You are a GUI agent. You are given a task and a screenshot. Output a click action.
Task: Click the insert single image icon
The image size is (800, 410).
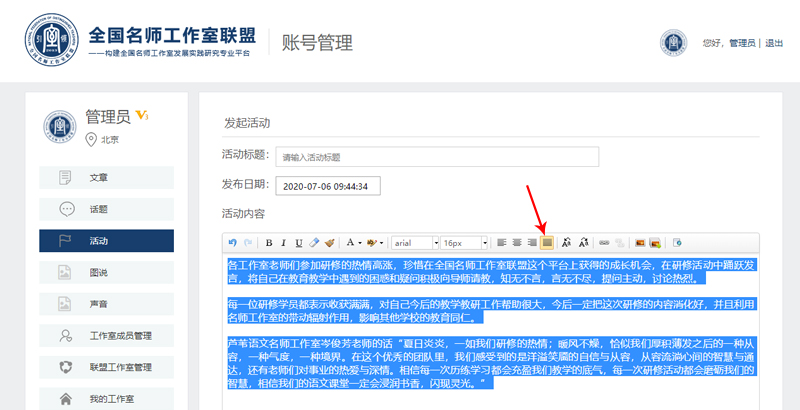640,243
